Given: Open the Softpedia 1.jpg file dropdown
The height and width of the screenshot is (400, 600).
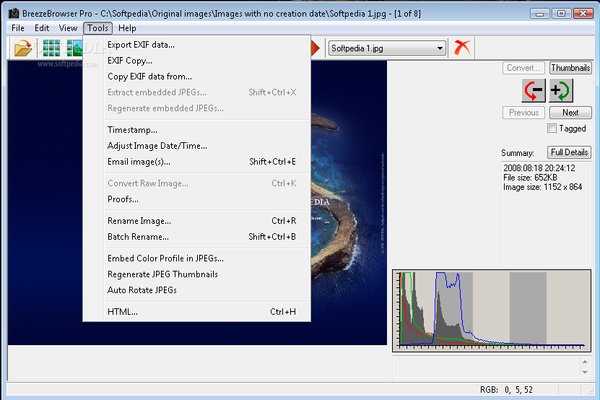Looking at the screenshot, I should click(x=387, y=49).
